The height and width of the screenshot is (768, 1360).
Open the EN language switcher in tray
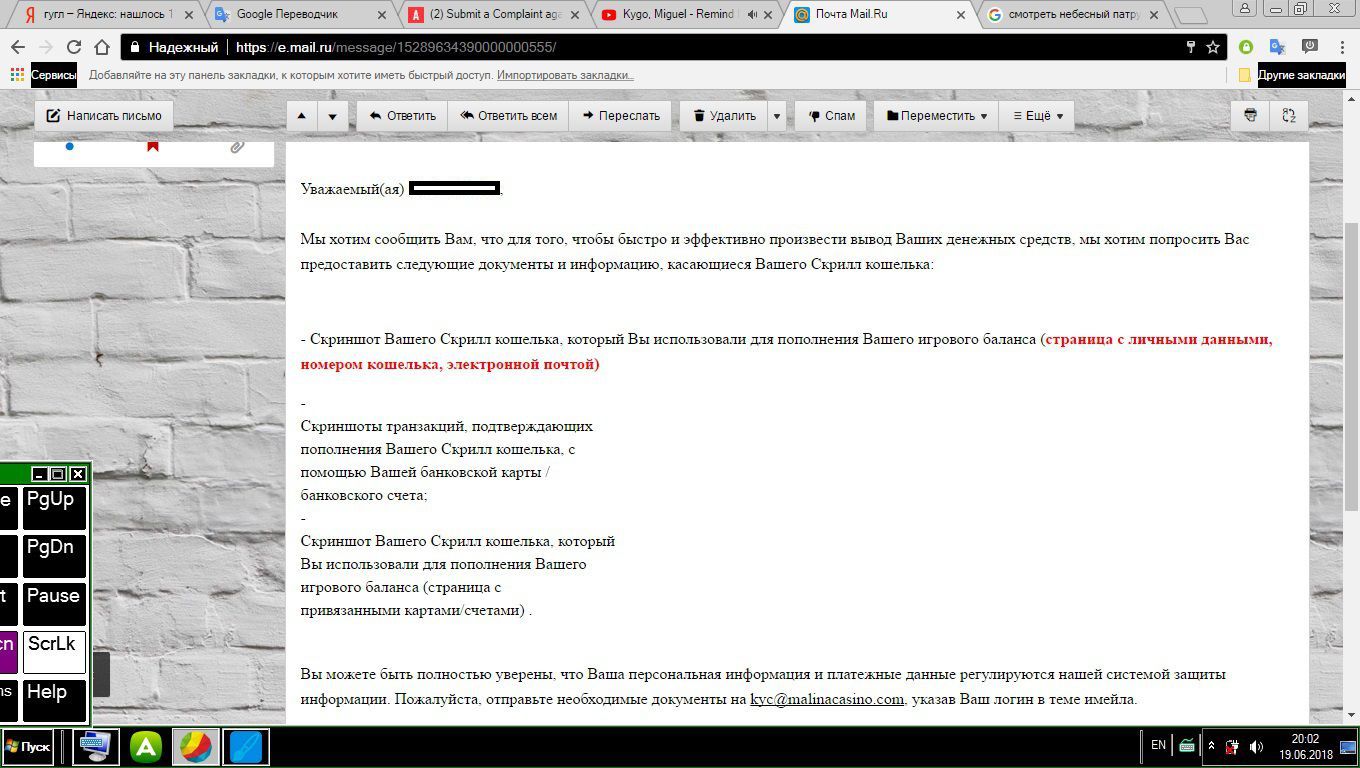tap(1158, 745)
